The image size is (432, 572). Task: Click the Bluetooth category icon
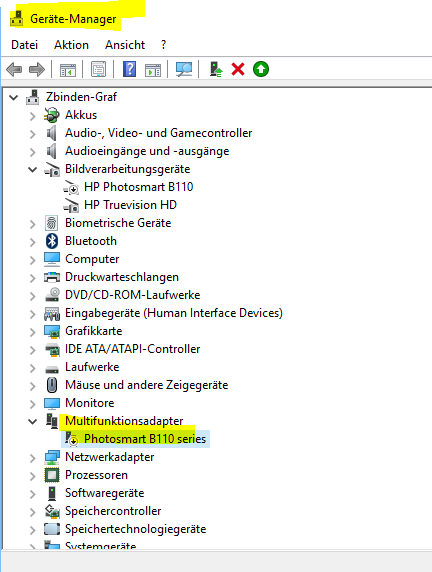point(52,241)
